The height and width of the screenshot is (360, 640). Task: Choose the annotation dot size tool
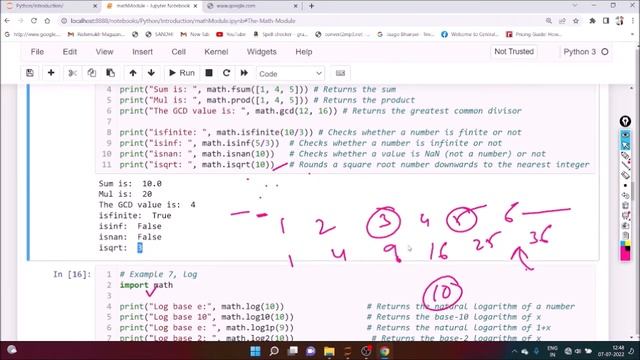click(x=625, y=185)
